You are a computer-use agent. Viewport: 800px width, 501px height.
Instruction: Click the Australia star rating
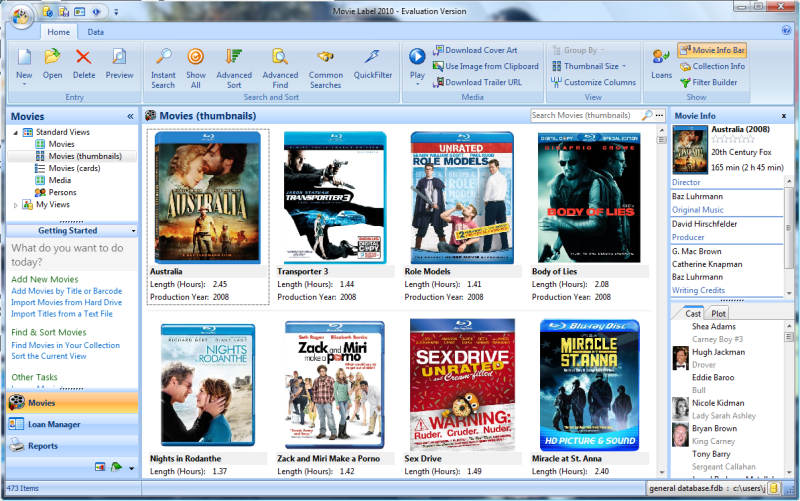pyautogui.click(x=733, y=139)
